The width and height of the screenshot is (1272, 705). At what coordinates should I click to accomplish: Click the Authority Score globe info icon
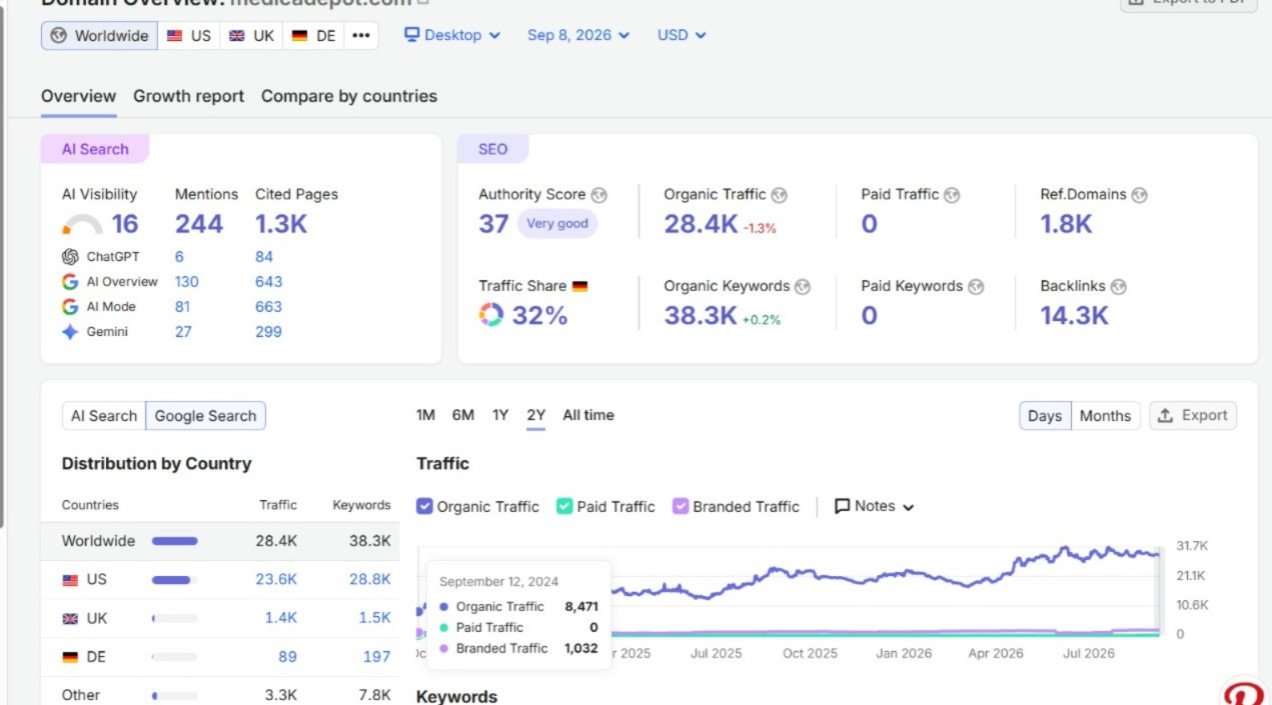(599, 195)
